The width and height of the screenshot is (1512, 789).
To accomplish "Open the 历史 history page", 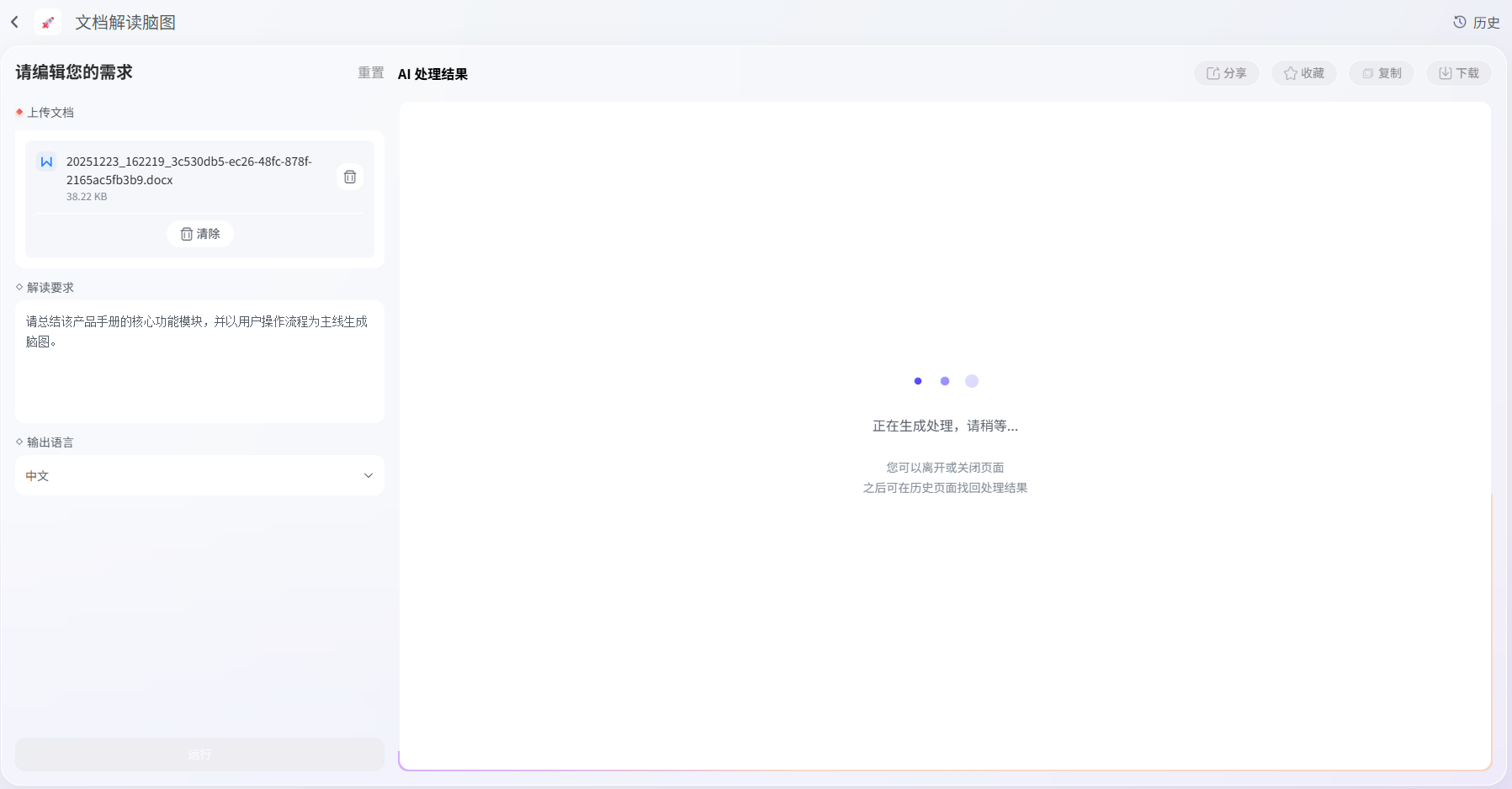I will pos(1477,23).
